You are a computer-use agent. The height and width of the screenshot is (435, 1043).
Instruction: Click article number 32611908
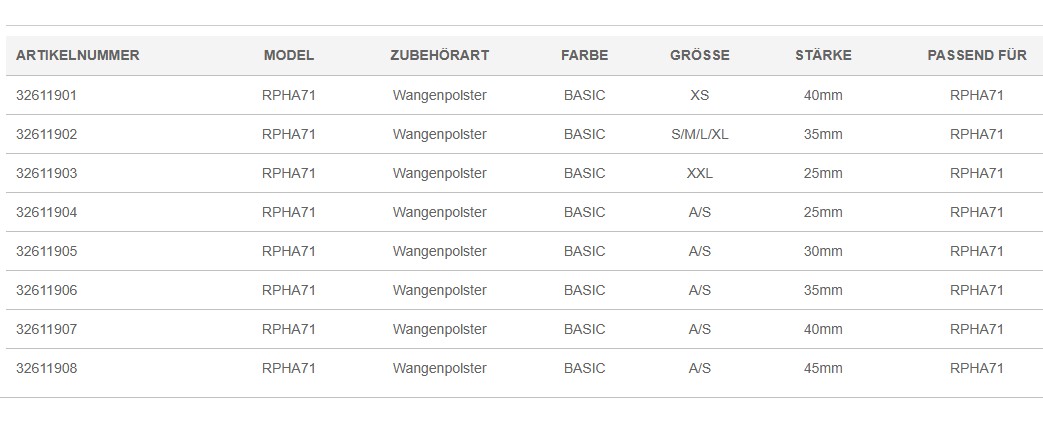point(47,368)
